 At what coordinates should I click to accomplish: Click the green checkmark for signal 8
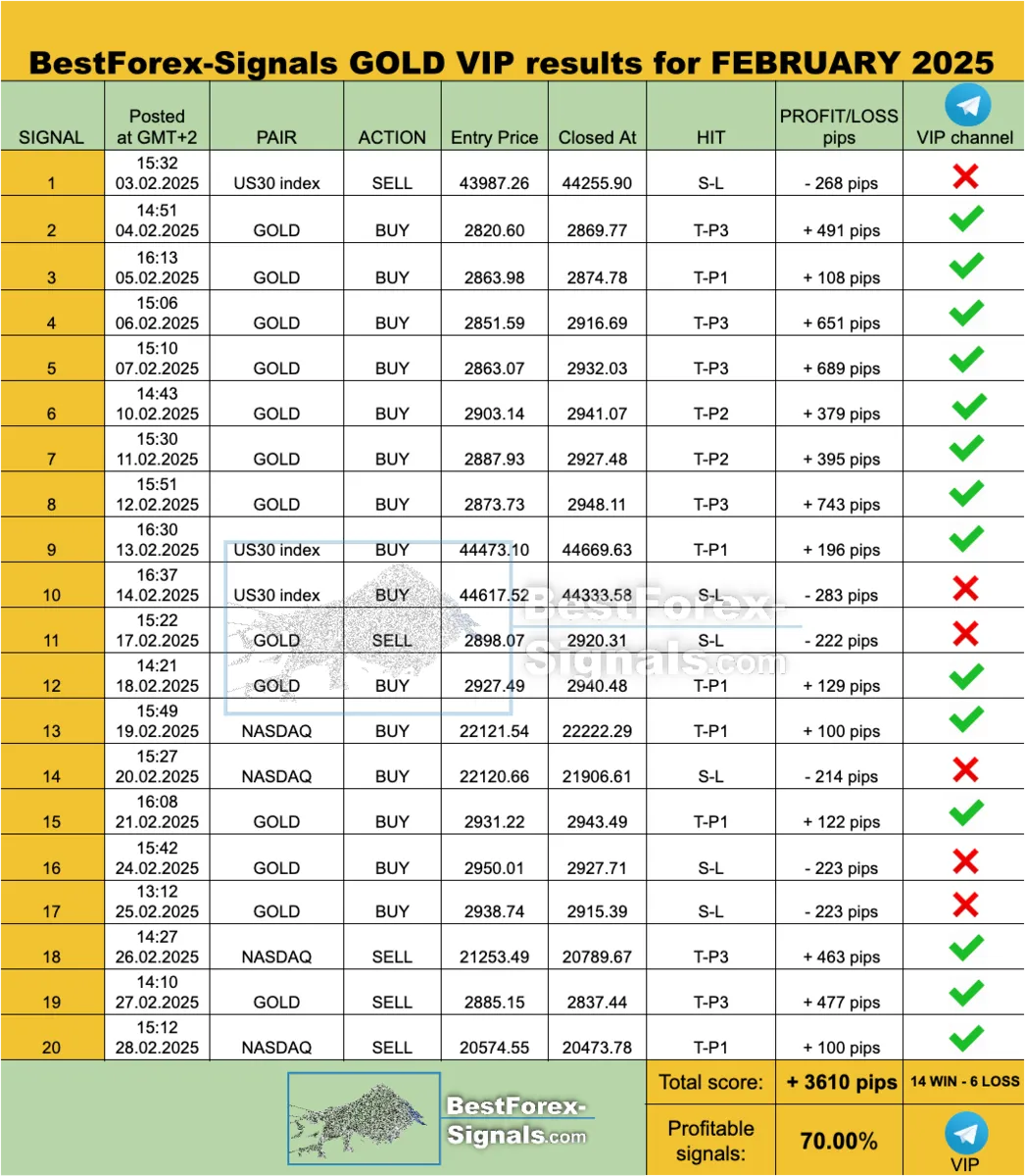pos(966,493)
